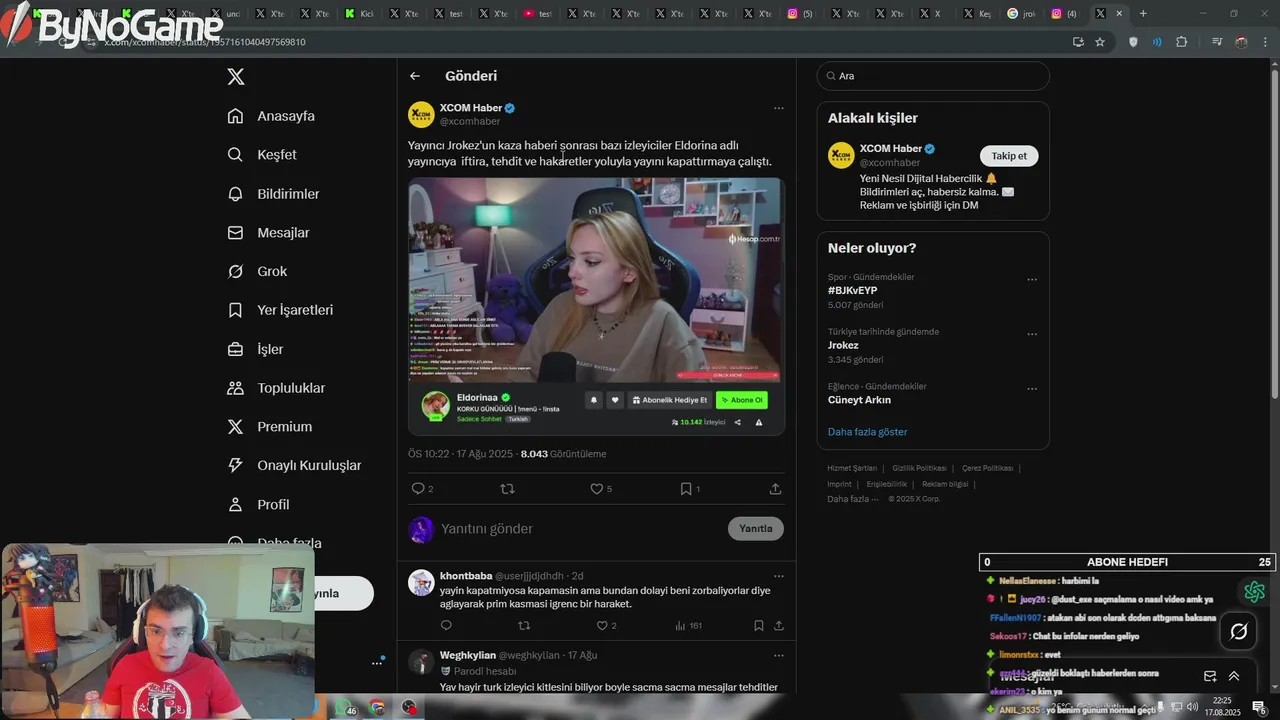Click the green ChatGPT extension bubble
Image resolution: width=1280 pixels, height=720 pixels.
click(x=1255, y=592)
